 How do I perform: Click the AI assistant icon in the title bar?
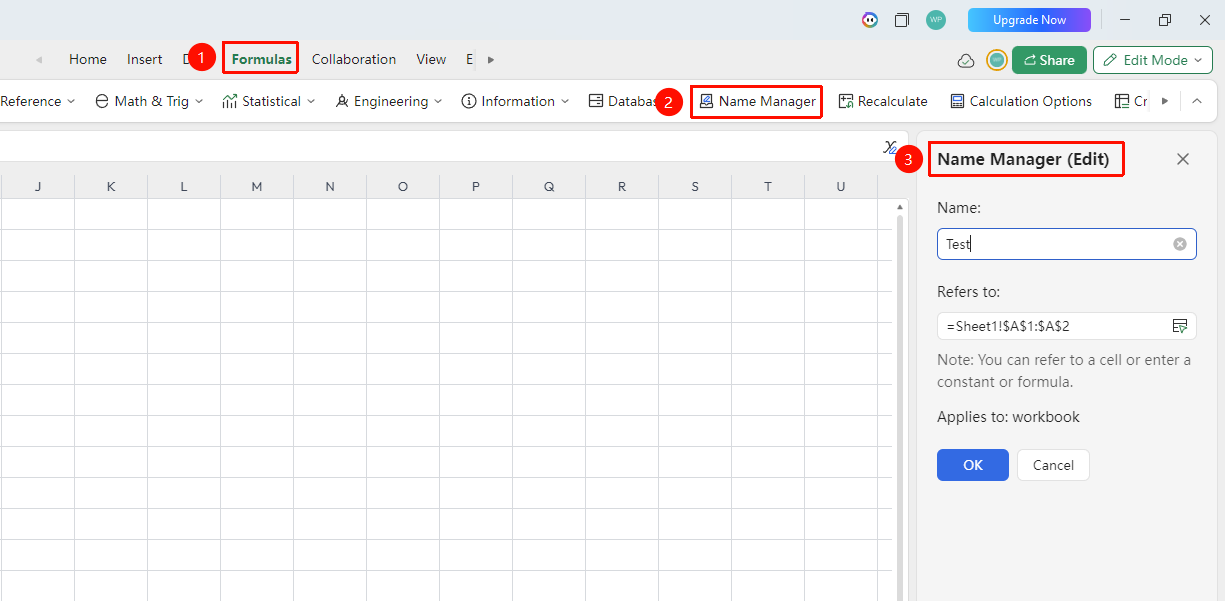[x=870, y=20]
